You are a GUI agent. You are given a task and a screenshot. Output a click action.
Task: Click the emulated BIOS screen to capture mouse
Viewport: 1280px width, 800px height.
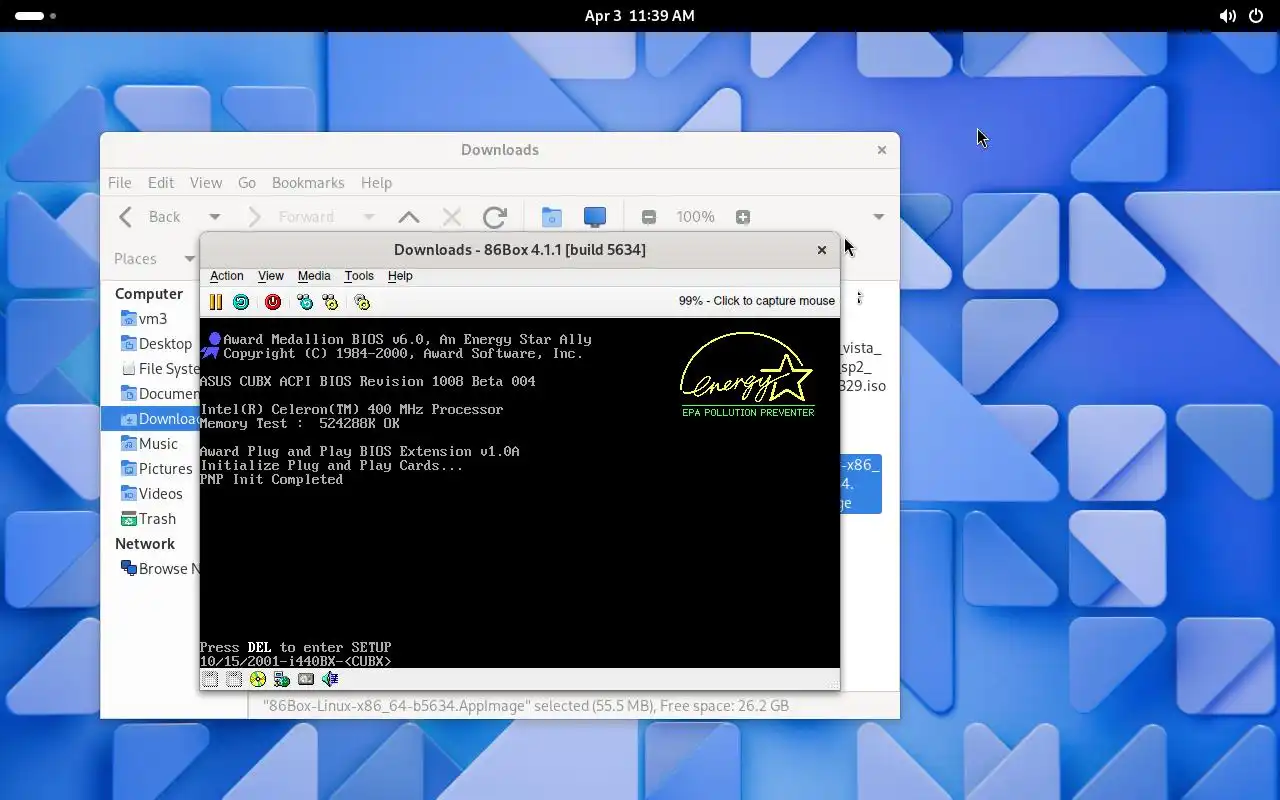pyautogui.click(x=520, y=492)
